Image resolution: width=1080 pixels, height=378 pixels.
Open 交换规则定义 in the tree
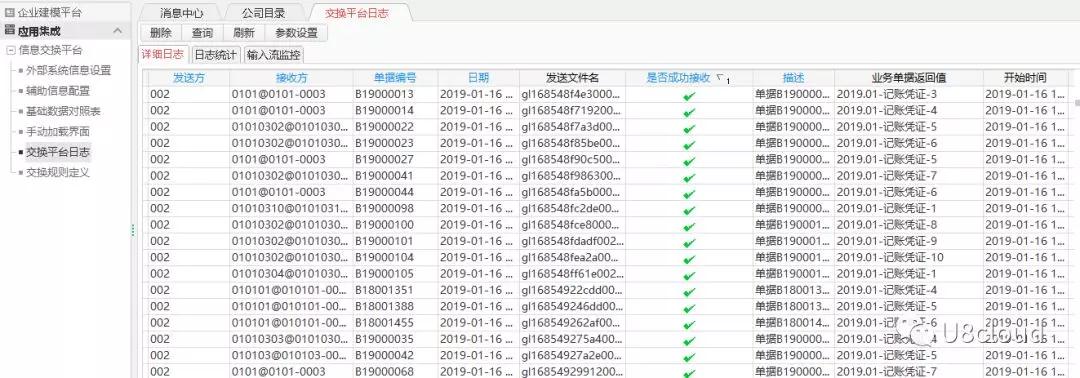[x=57, y=172]
